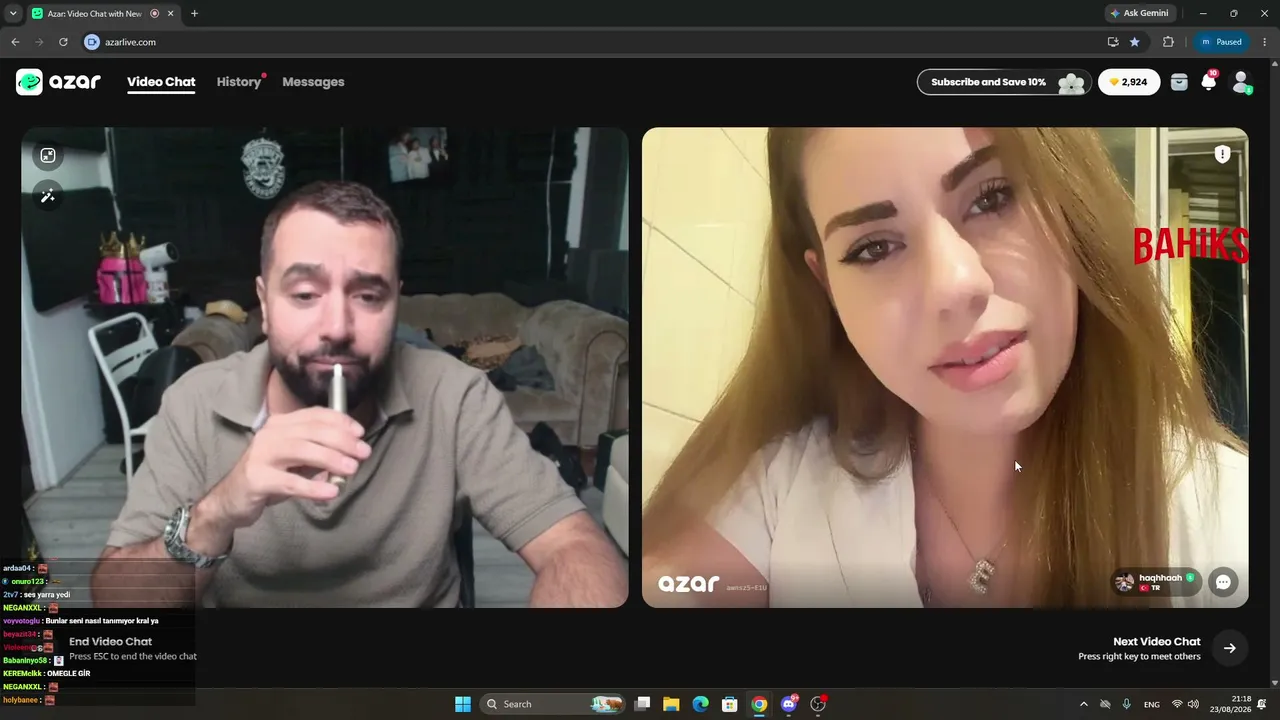Open the Azar profile avatar menu
Viewport: 1280px width, 720px height.
coord(1241,82)
